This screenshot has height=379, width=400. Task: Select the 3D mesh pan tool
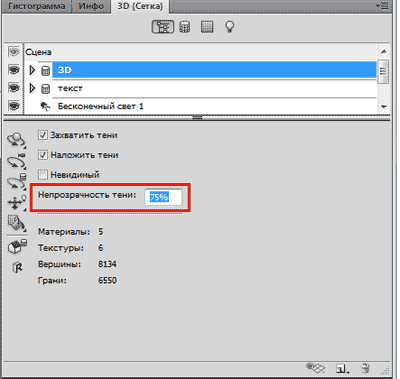coord(16,182)
